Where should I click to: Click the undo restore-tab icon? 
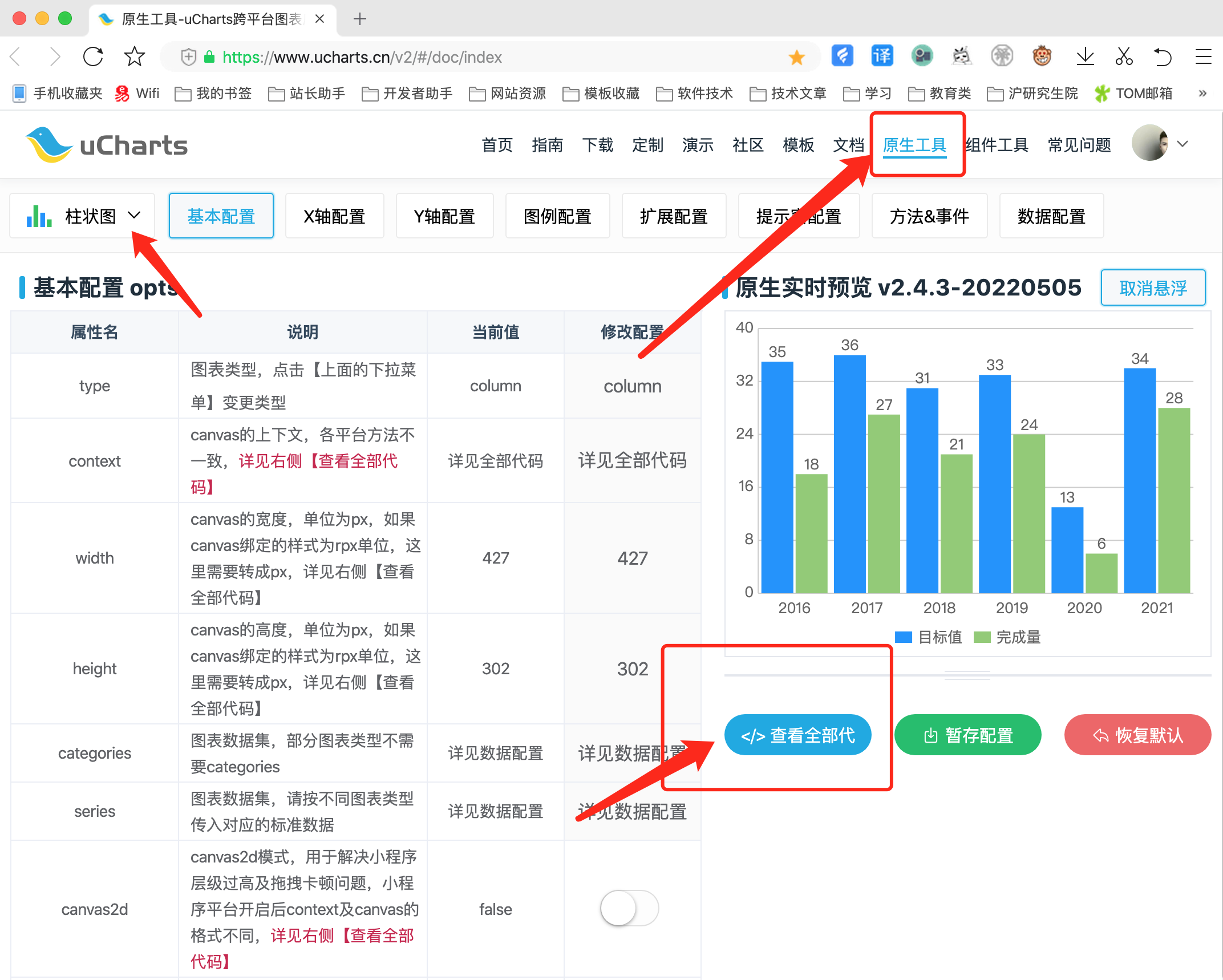[x=1163, y=56]
